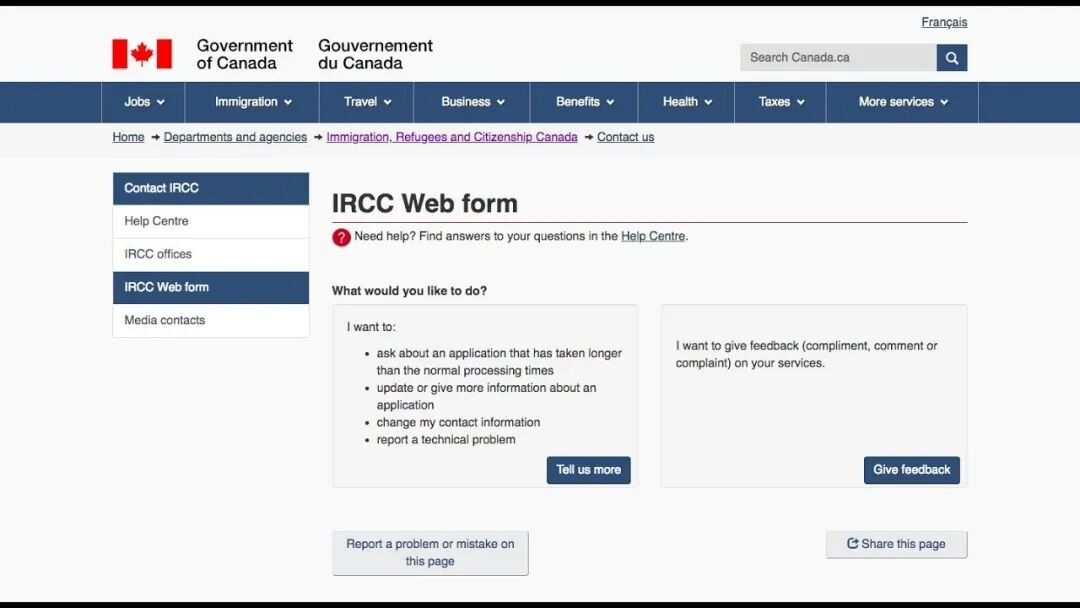Open the Health dropdown menu

click(x=687, y=102)
